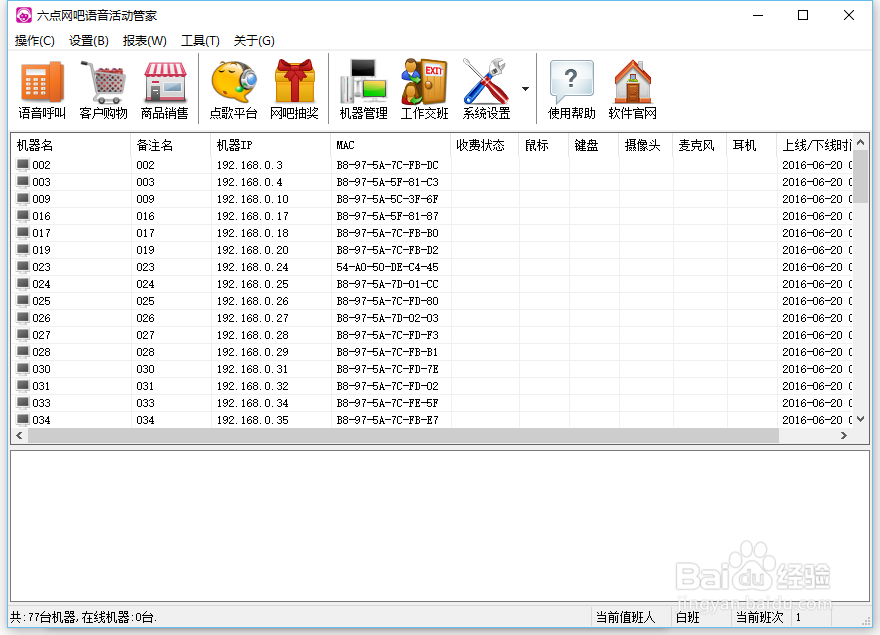
Task: Select MAC cell B8-97-5A-5F-81-87
Action: click(x=387, y=216)
